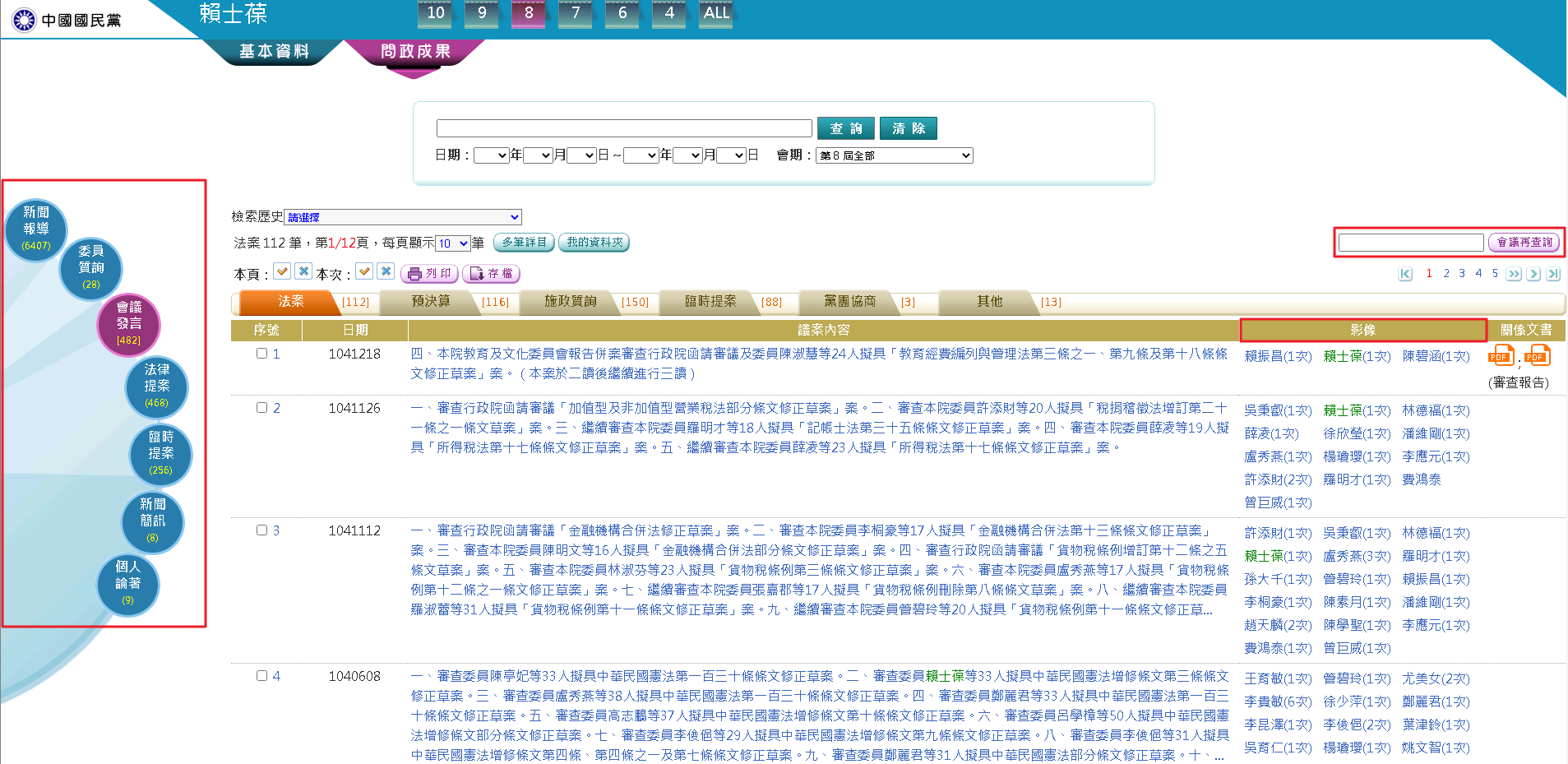The image size is (1568, 764).
Task: Switch to the 預決算 tab
Action: pyautogui.click(x=431, y=302)
